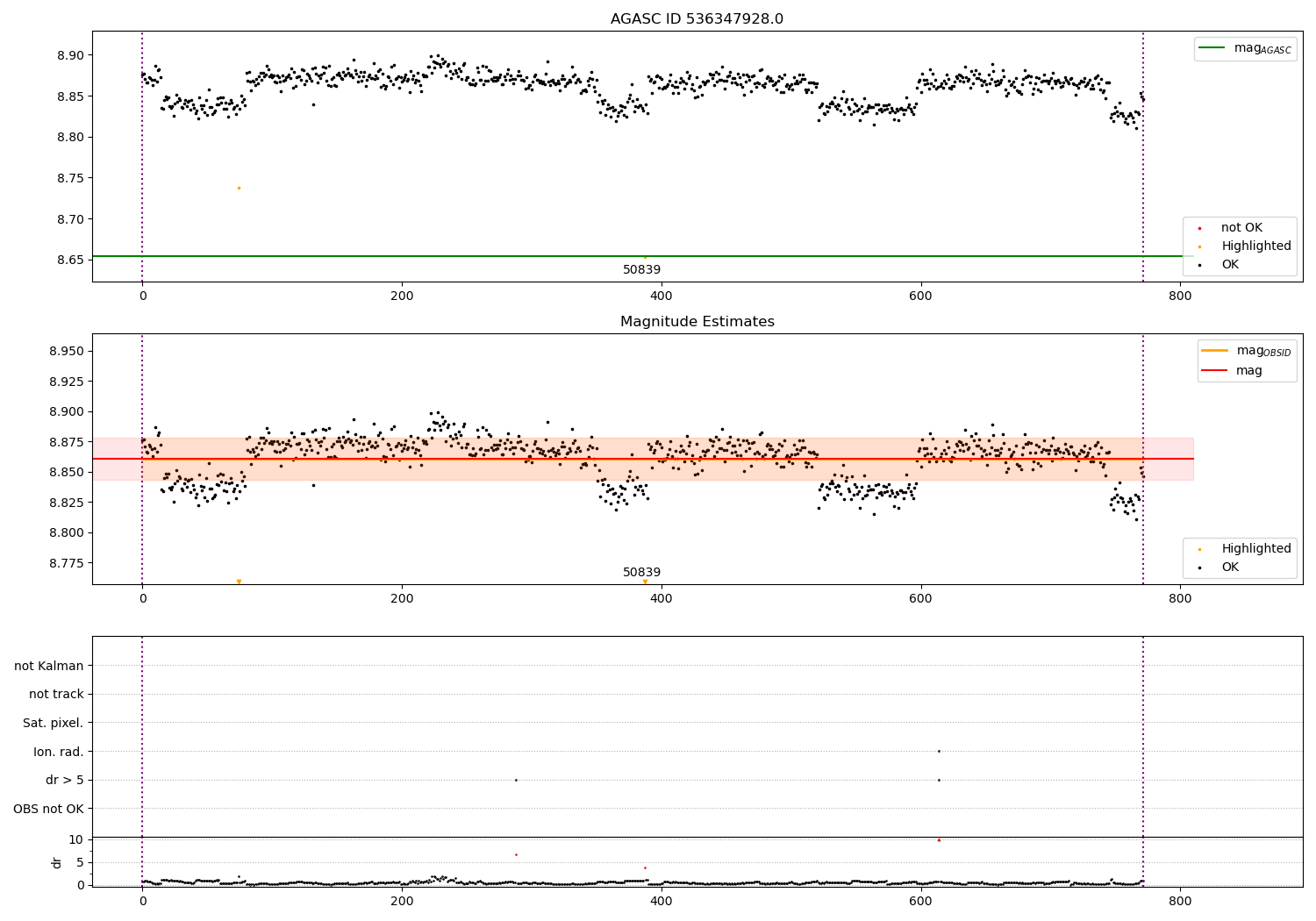The width and height of the screenshot is (1316, 921).
Task: Click the orange highlighted outlier point in top plot
Action: (239, 188)
